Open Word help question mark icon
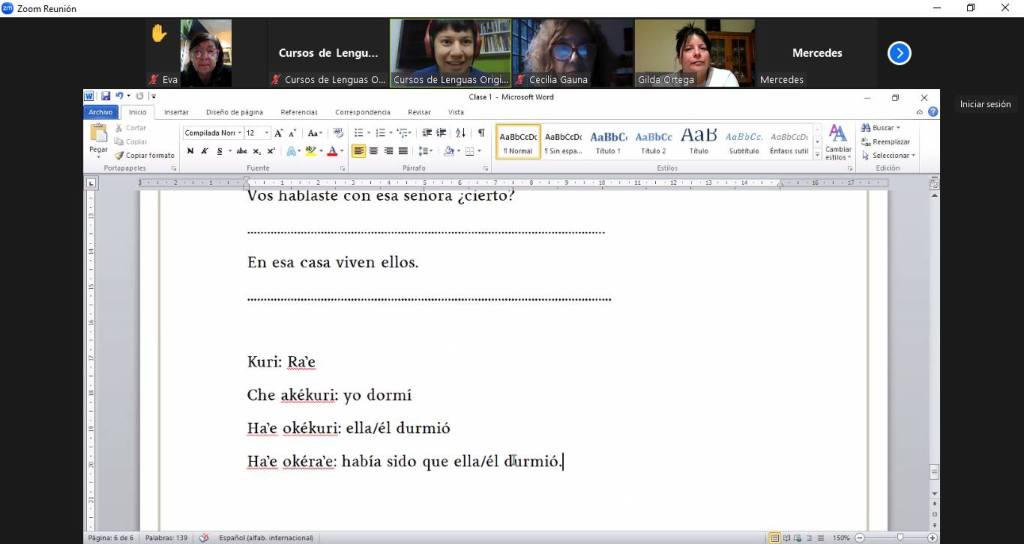Image resolution: width=1024 pixels, height=544 pixels. tap(932, 112)
